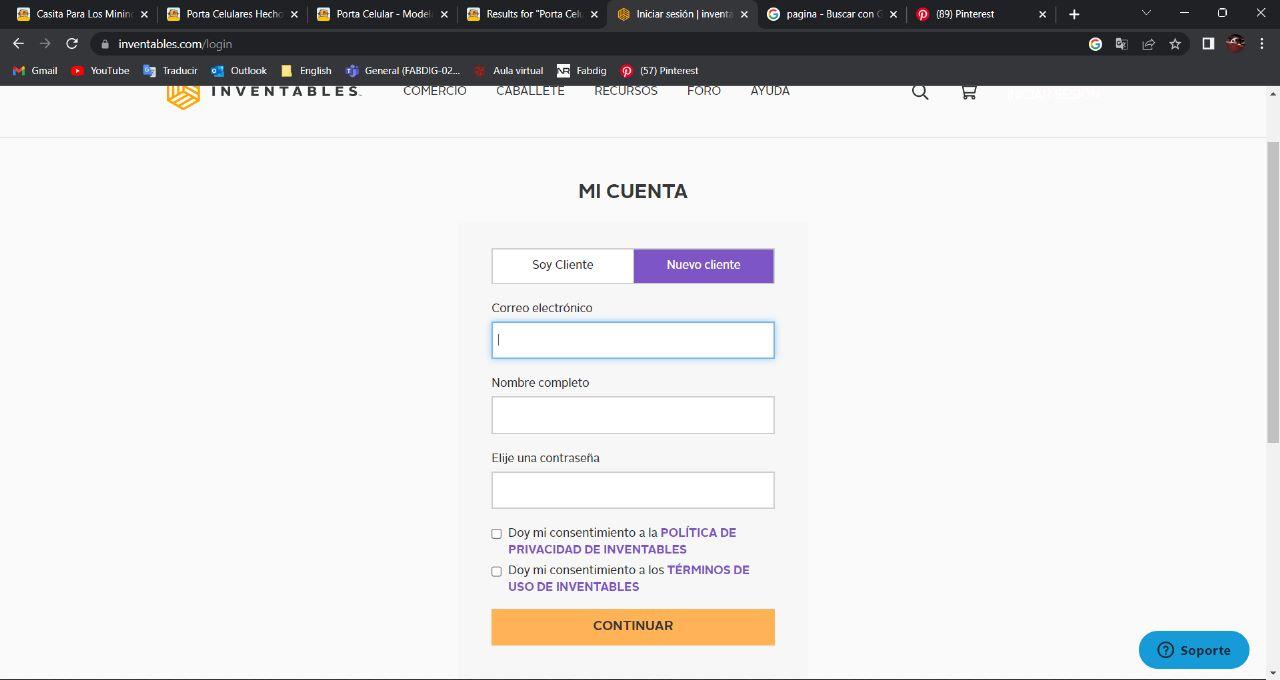Open the CABALLETE menu
The width and height of the screenshot is (1280, 680).
coord(530,91)
